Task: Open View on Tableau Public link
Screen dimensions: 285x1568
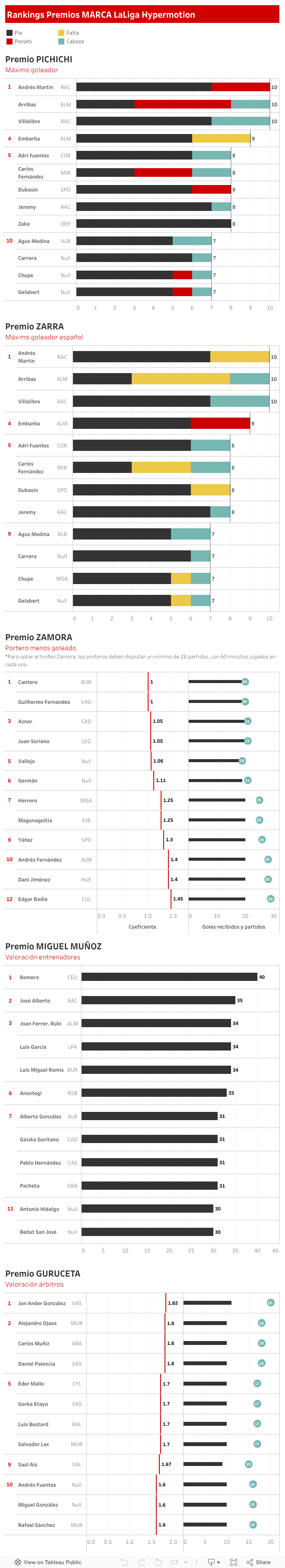Action: [52, 1562]
